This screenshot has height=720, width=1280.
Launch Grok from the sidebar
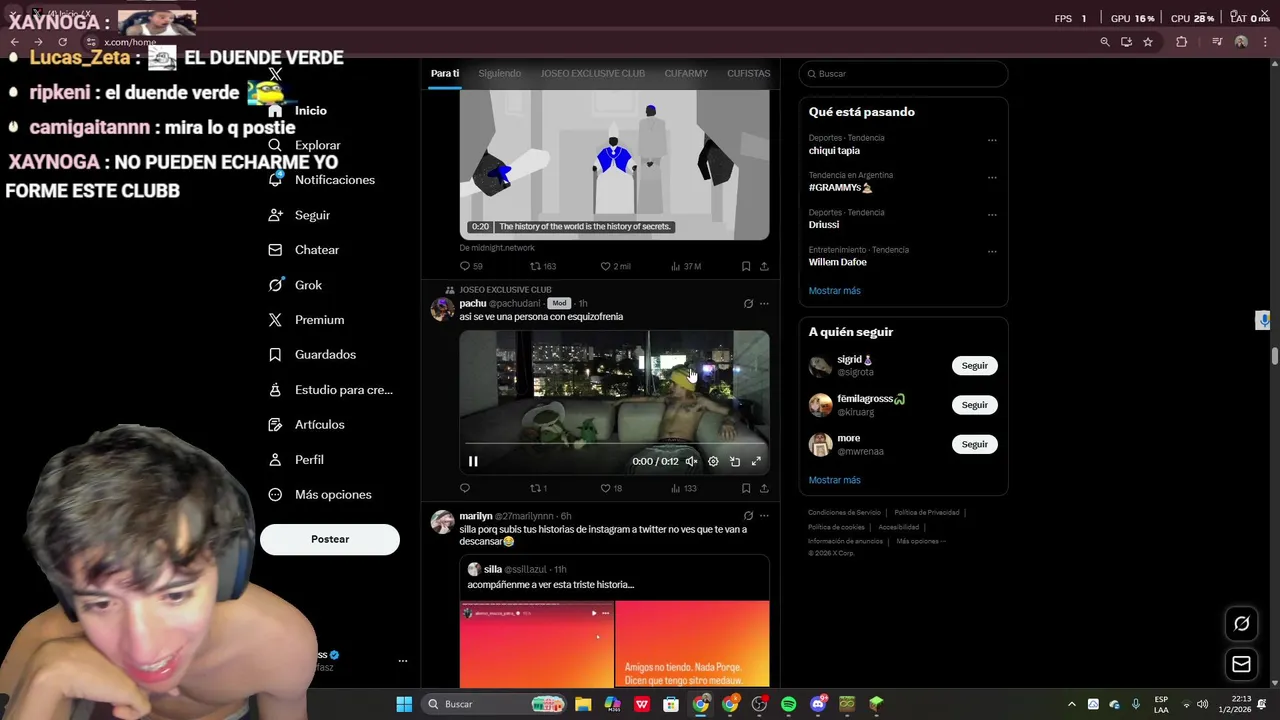[295, 285]
